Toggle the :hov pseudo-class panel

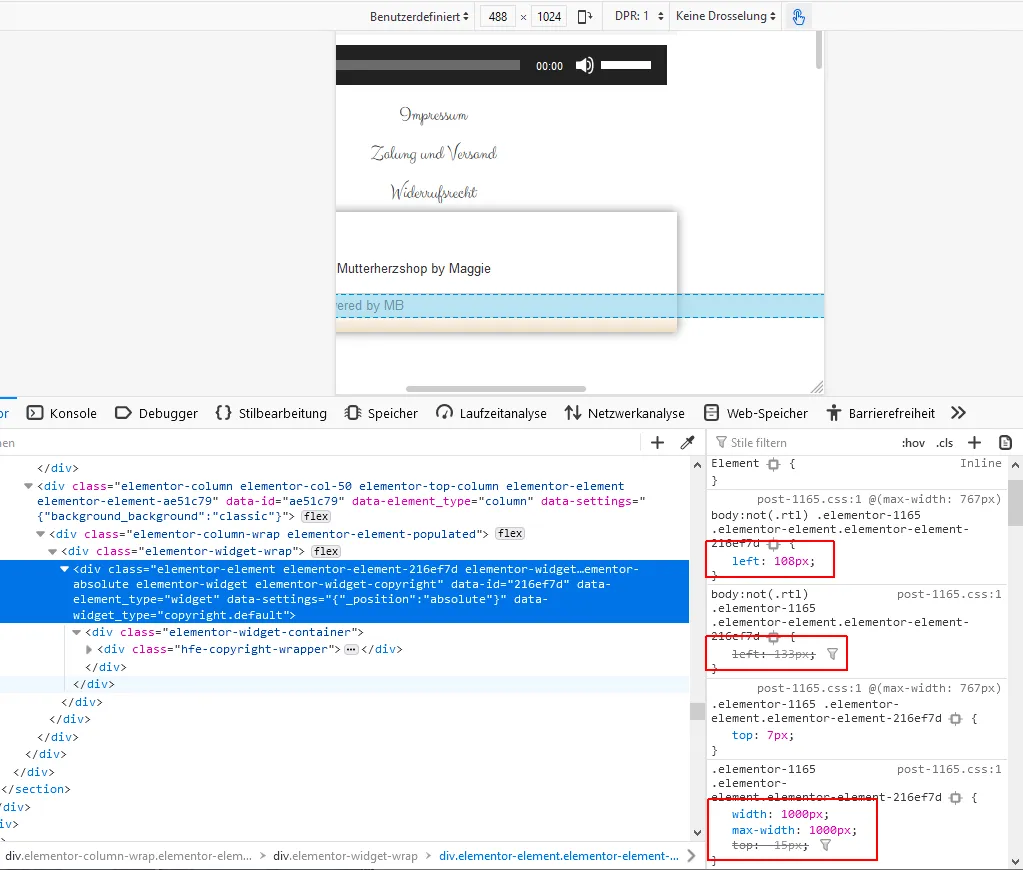(913, 443)
